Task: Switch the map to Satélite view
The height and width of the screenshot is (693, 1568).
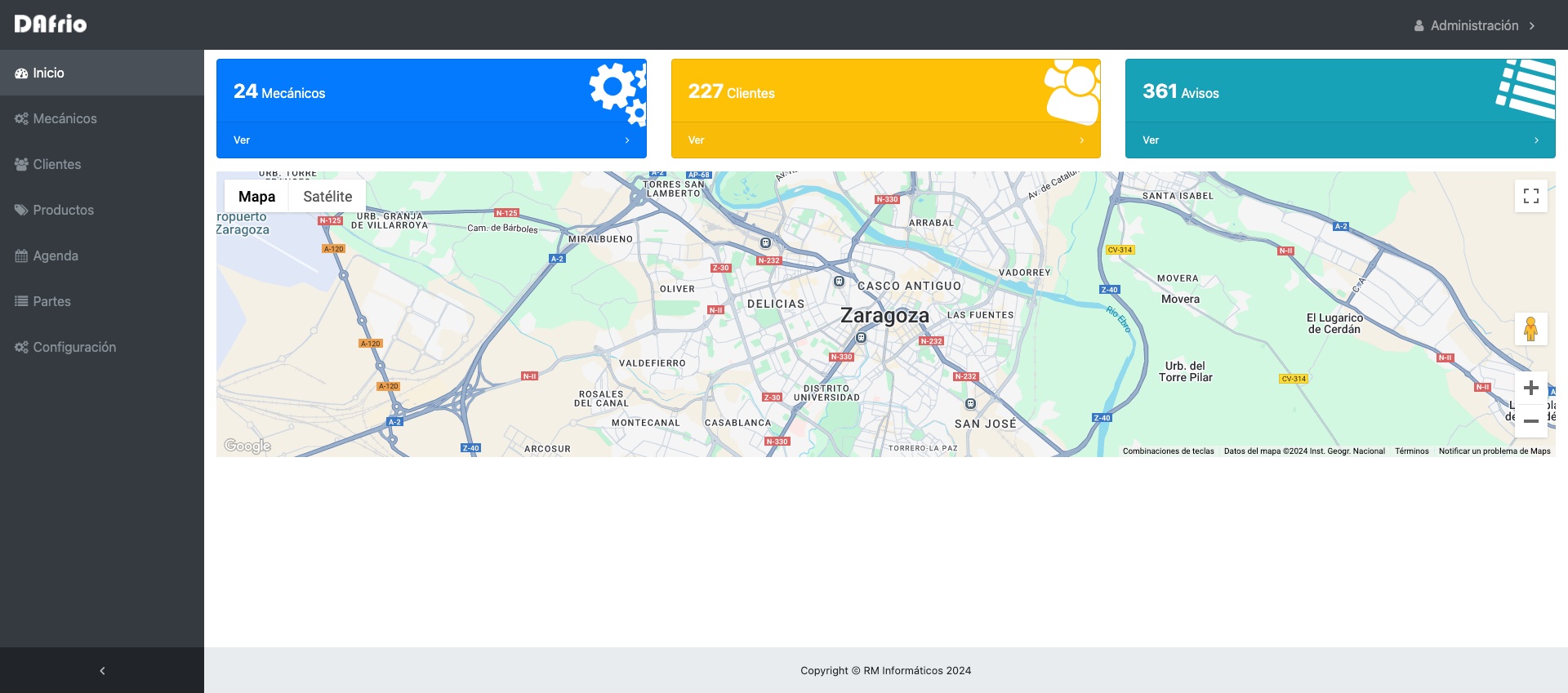Action: pos(327,196)
